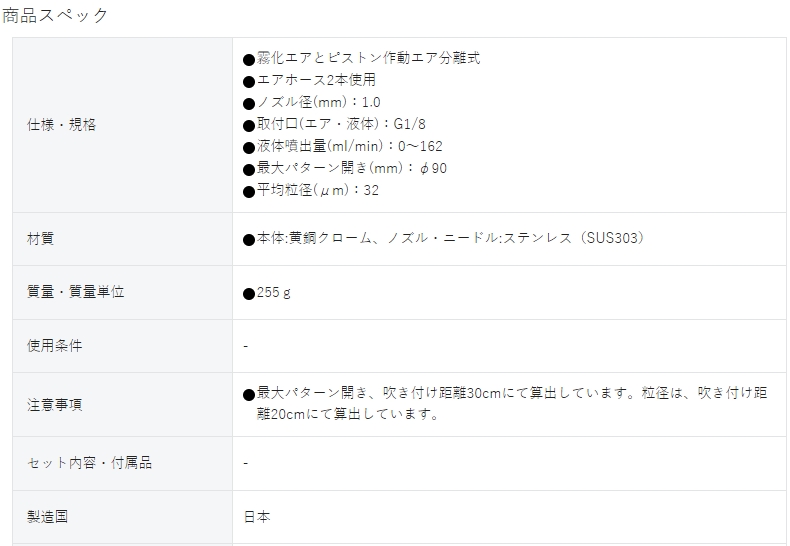Select the 最大パターン開き φ90 line
790x546 pixels.
[345, 168]
